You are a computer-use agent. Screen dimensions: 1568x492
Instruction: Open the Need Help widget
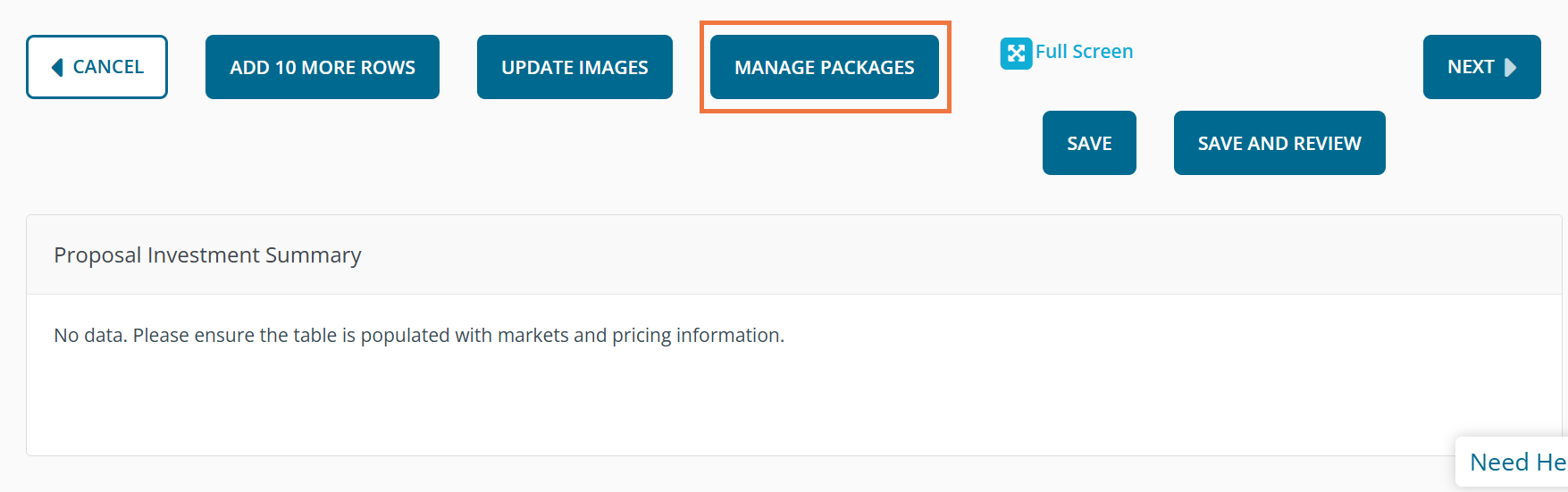[x=1516, y=462]
